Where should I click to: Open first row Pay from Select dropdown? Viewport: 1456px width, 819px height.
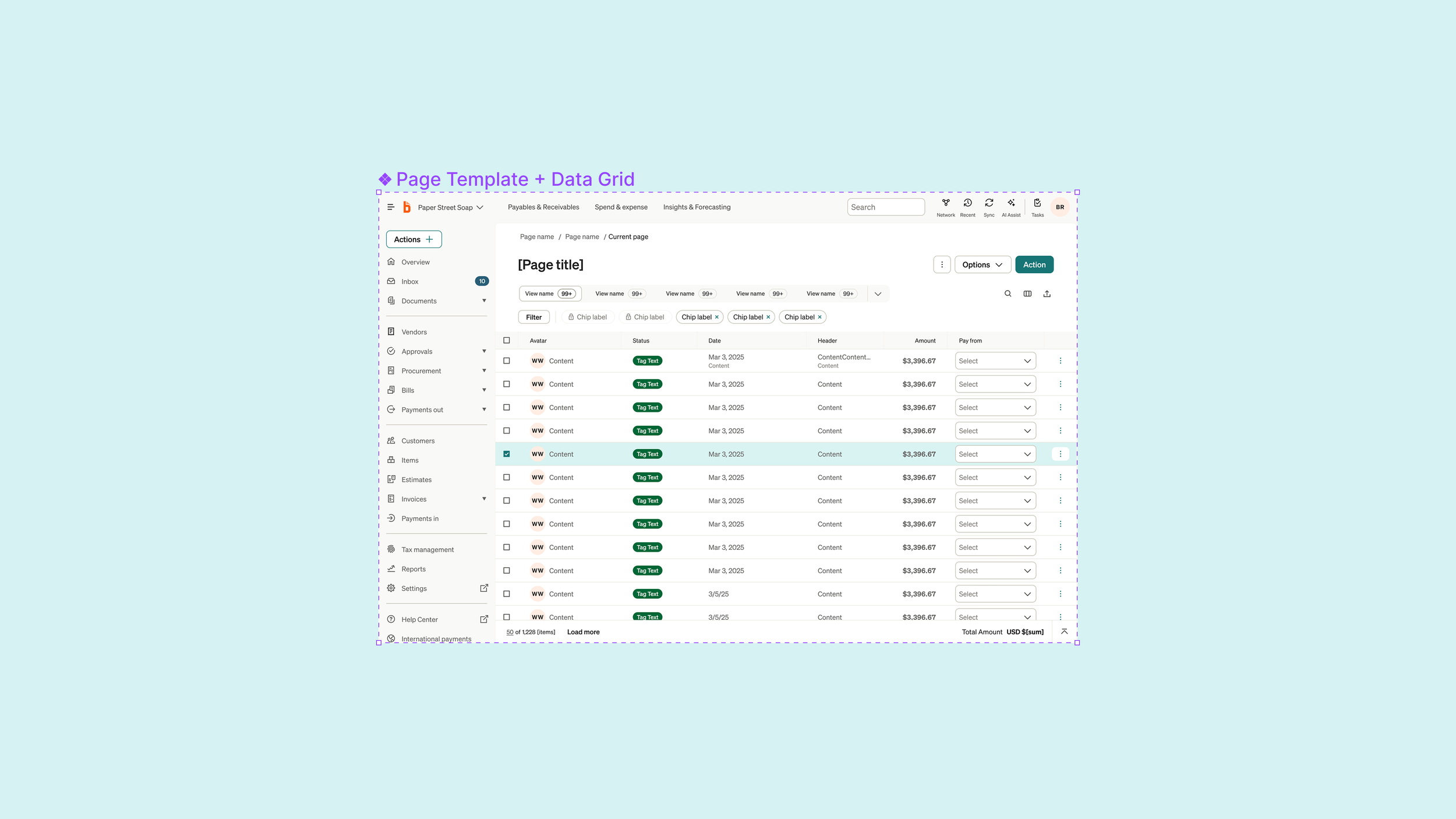(995, 361)
